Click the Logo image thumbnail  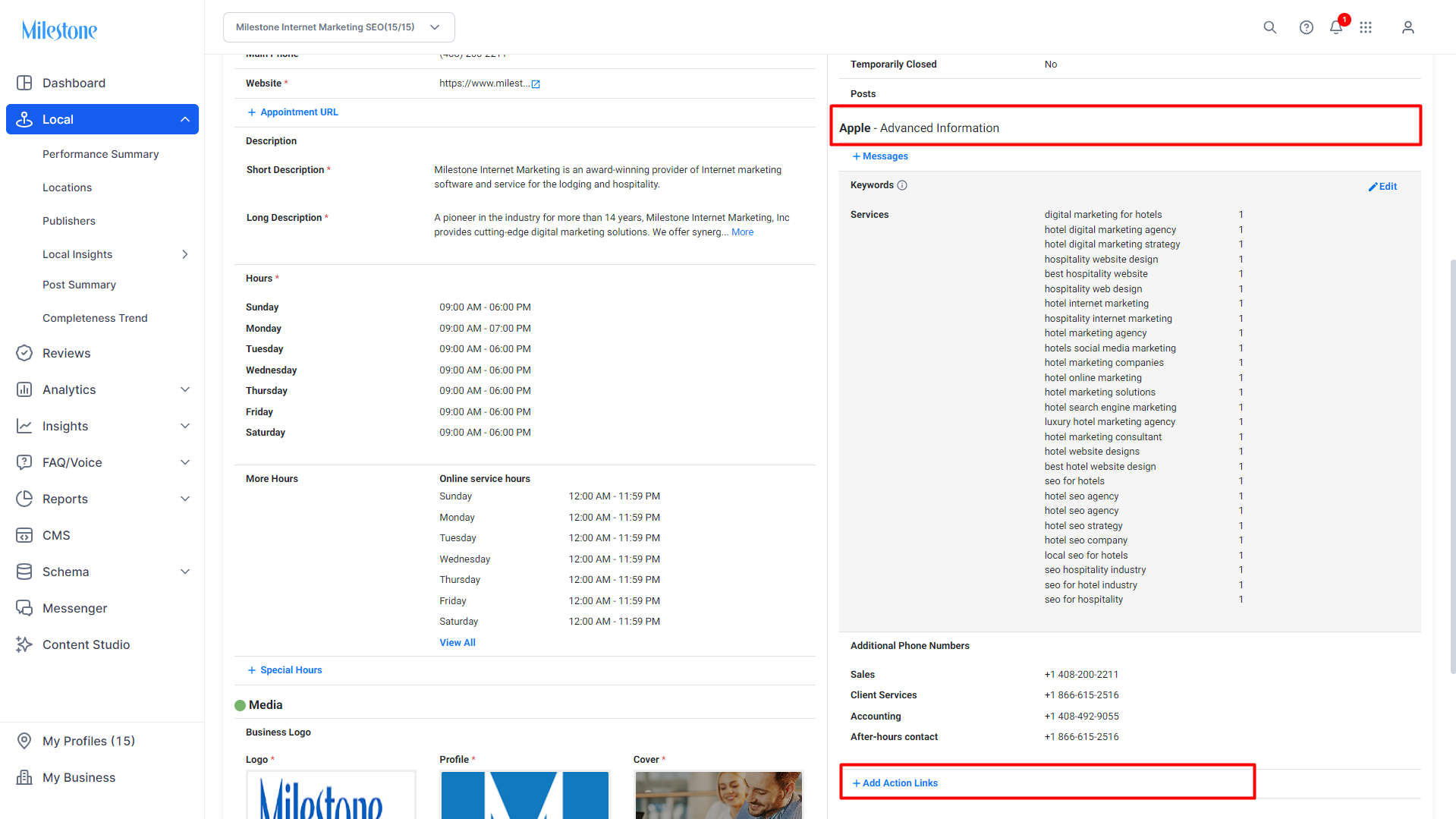point(331,795)
